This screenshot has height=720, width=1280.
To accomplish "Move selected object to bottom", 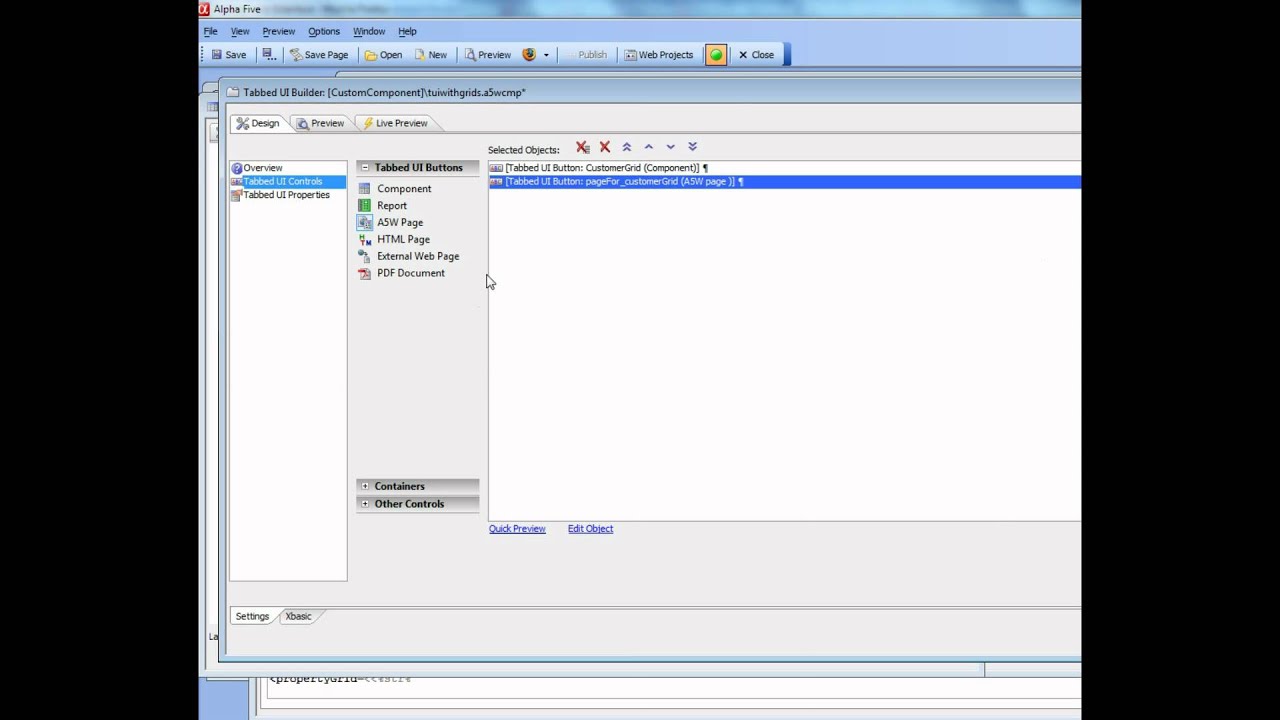I will tap(693, 148).
